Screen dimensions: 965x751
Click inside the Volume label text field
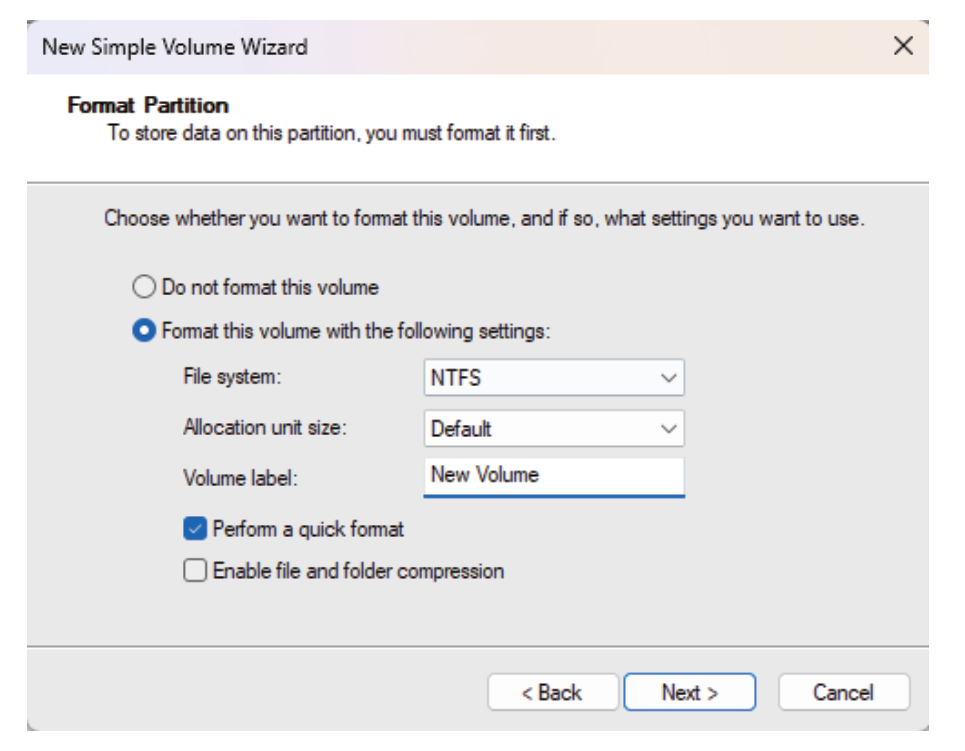point(553,476)
